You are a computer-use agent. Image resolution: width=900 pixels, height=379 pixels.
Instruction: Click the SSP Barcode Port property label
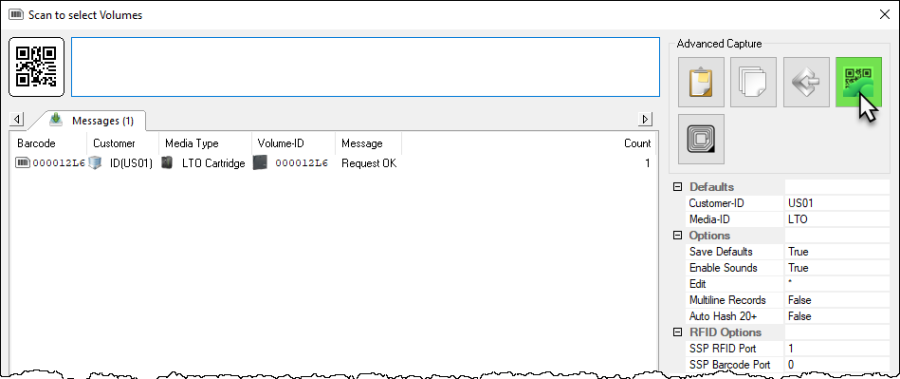[729, 365]
